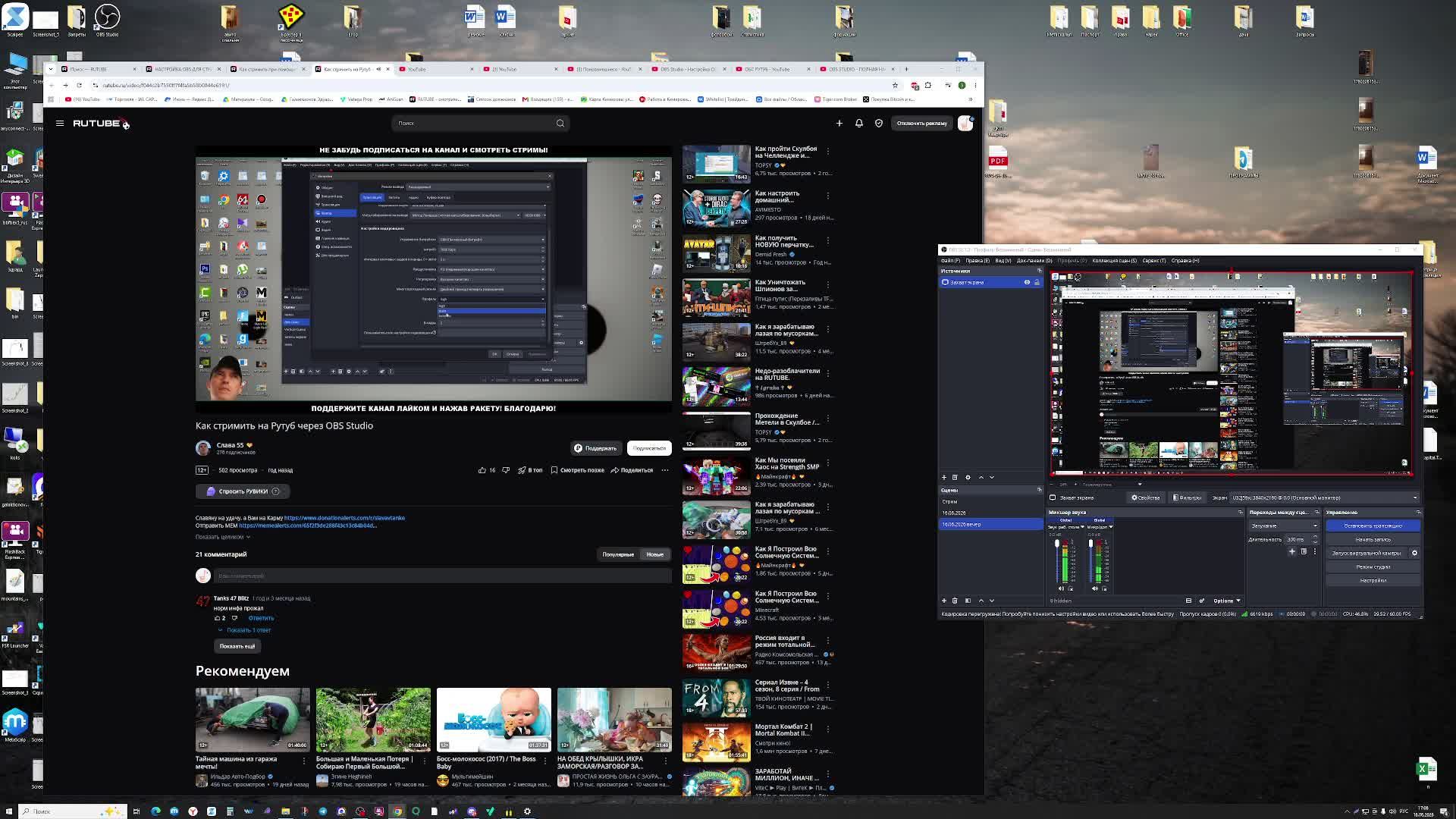Open the video's three-dot more menu
The height and width of the screenshot is (819, 1456).
pos(665,470)
